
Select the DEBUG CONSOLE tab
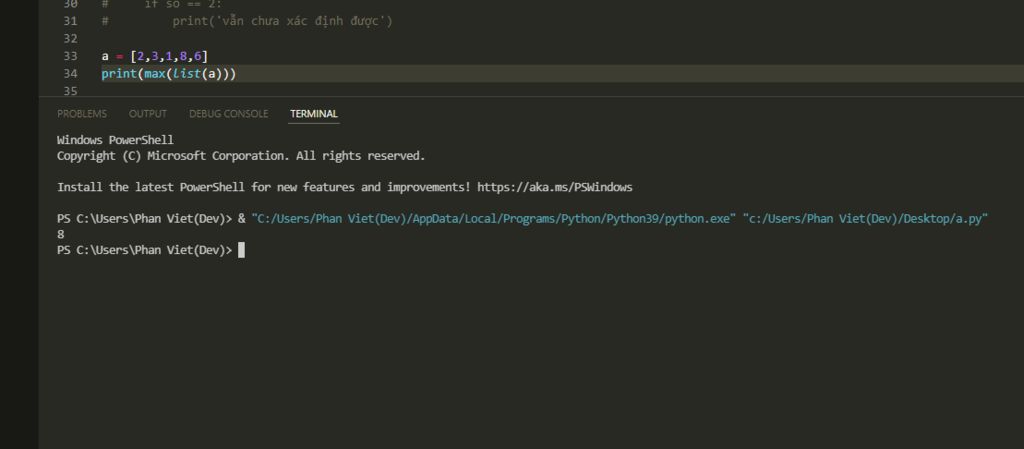[x=229, y=114]
